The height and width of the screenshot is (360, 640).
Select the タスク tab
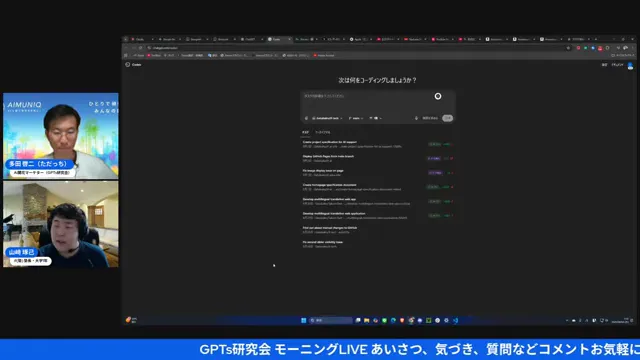[x=305, y=132]
